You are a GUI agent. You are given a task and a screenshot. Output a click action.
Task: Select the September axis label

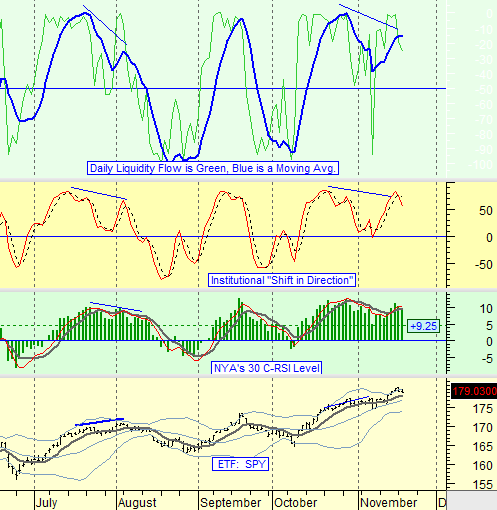coord(231,503)
